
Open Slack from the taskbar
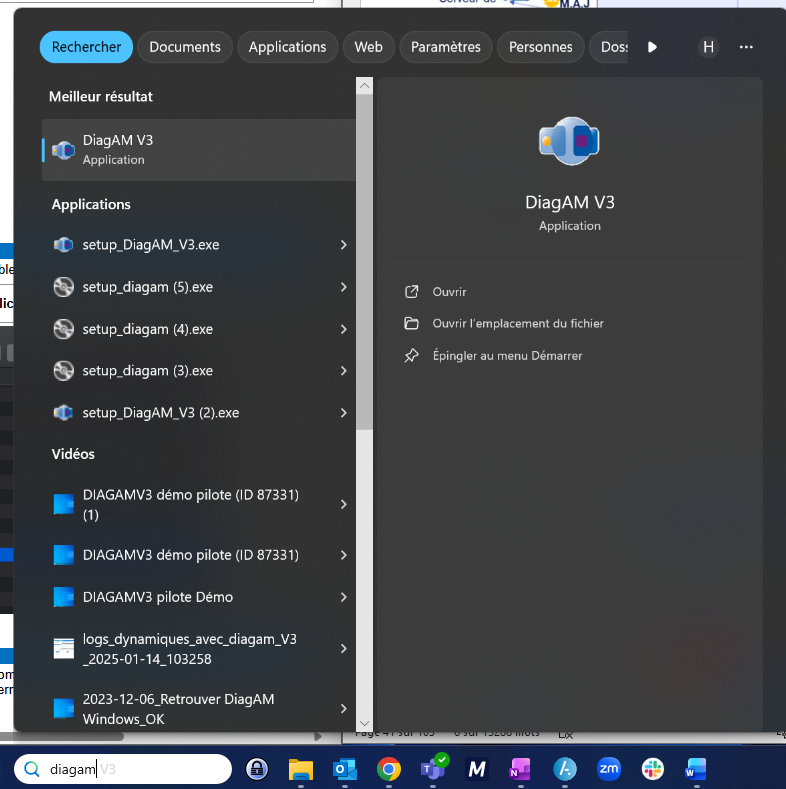pyautogui.click(x=652, y=768)
